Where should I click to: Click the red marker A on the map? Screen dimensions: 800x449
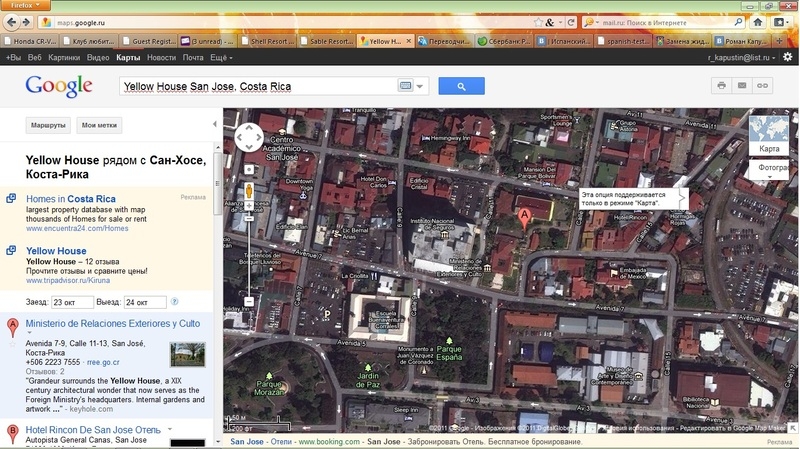(x=524, y=218)
